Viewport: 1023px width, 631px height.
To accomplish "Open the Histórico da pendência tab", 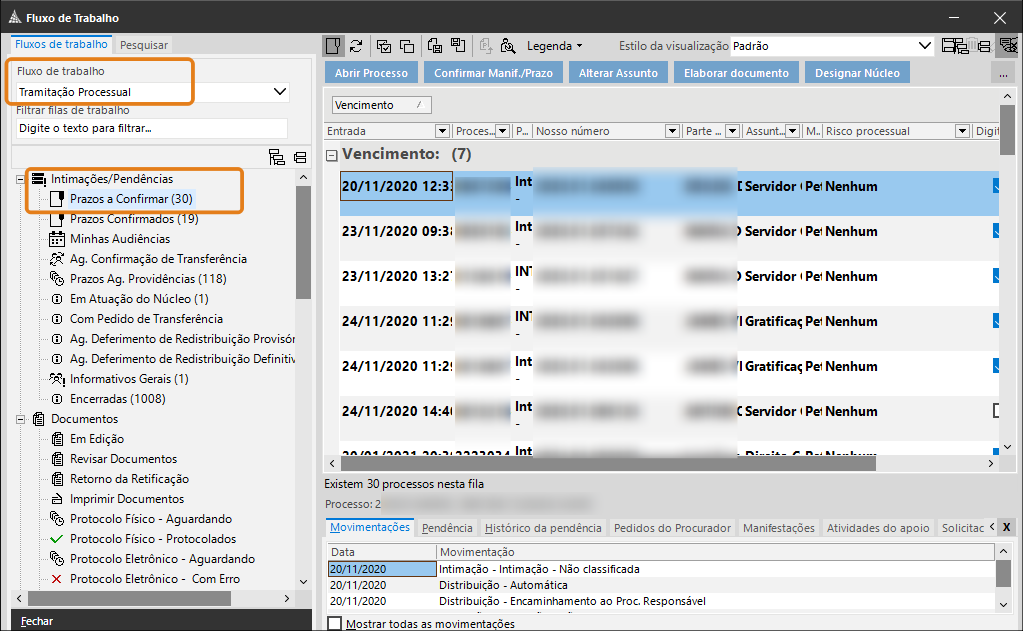I will pyautogui.click(x=543, y=528).
